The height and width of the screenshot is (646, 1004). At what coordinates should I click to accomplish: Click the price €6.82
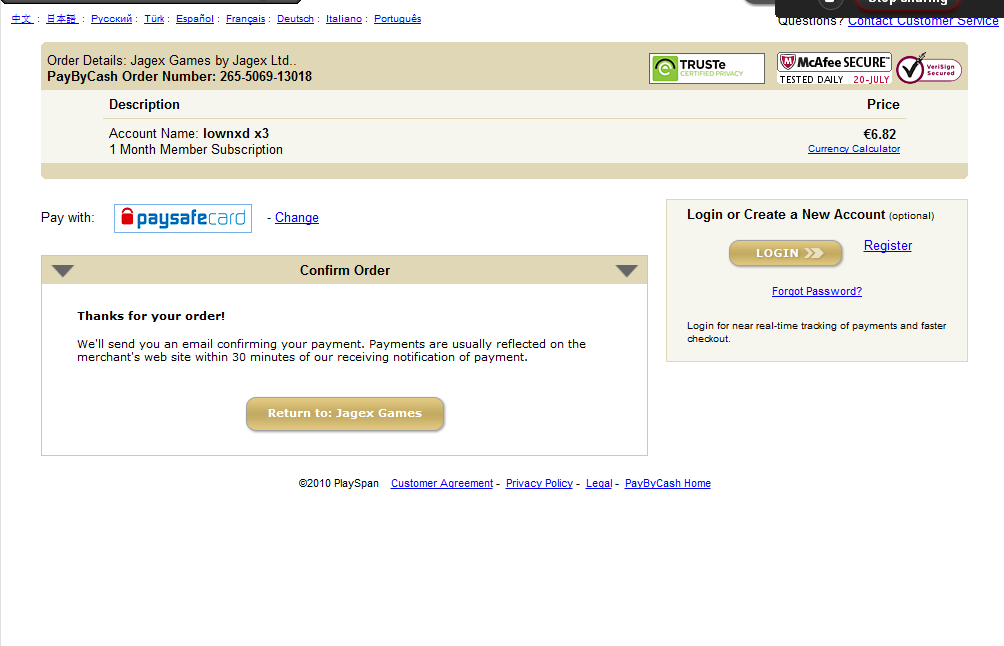point(879,134)
